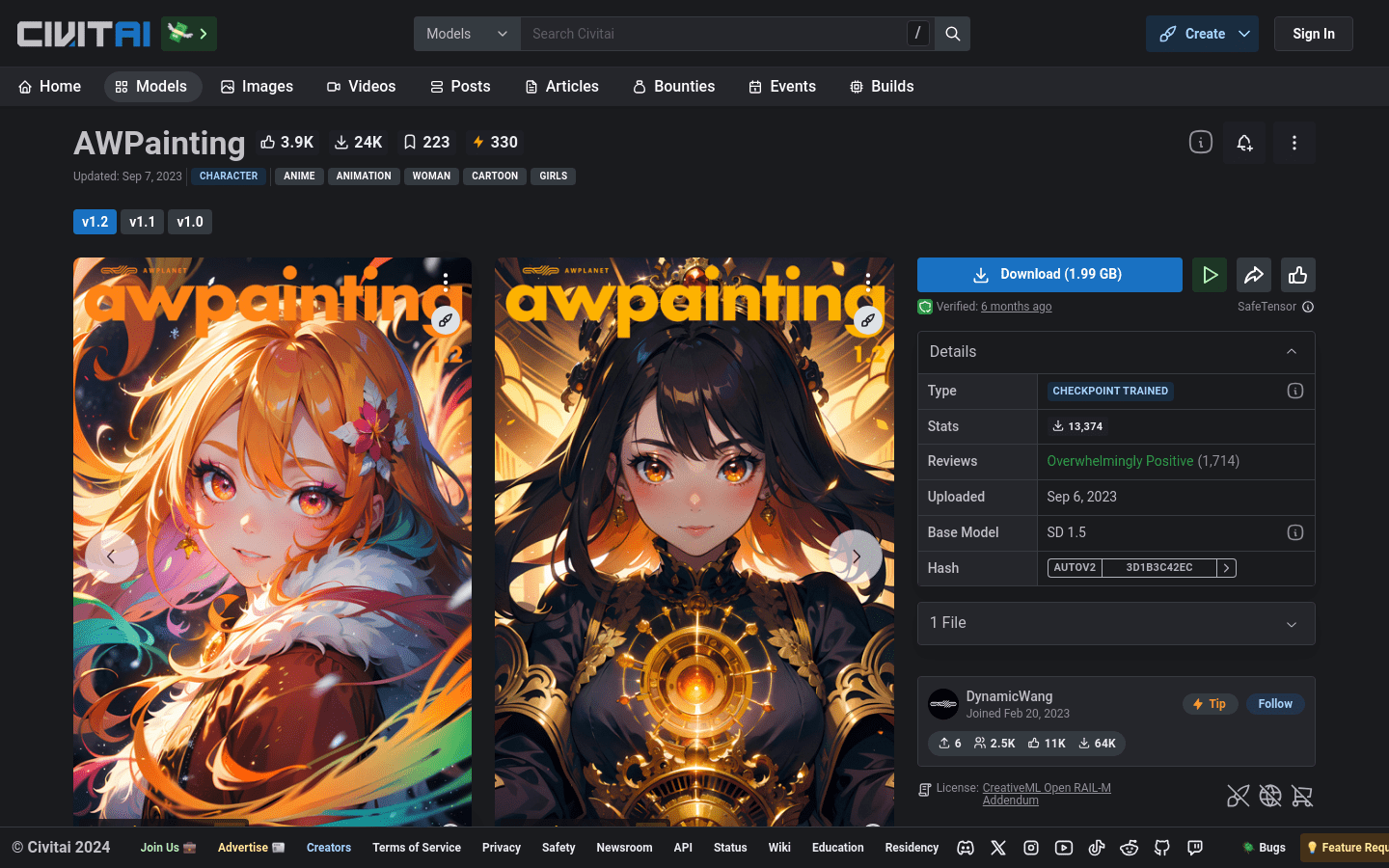
Task: Click Download (1.99 GB) button
Action: (x=1049, y=275)
